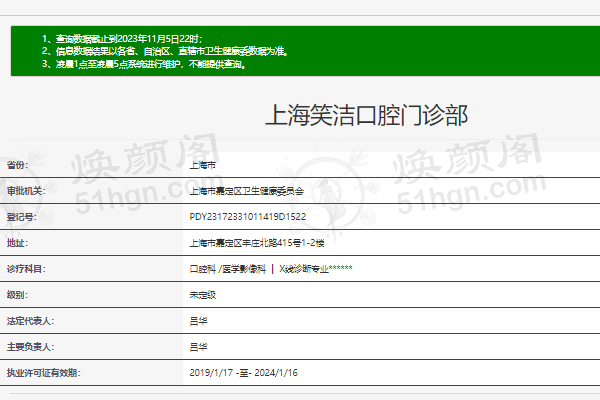
Task: Click the 地址 label
Action: [x=18, y=243]
